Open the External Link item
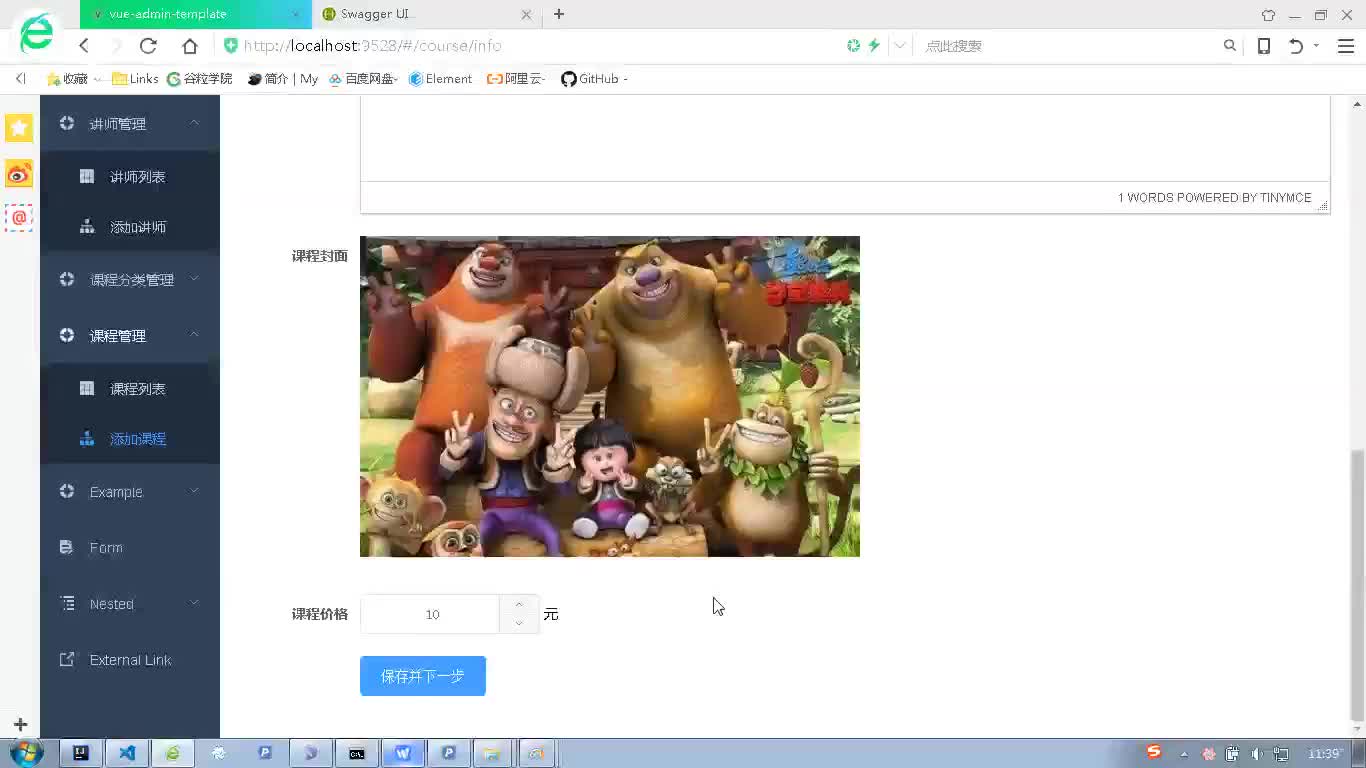This screenshot has height=768, width=1366. [130, 660]
